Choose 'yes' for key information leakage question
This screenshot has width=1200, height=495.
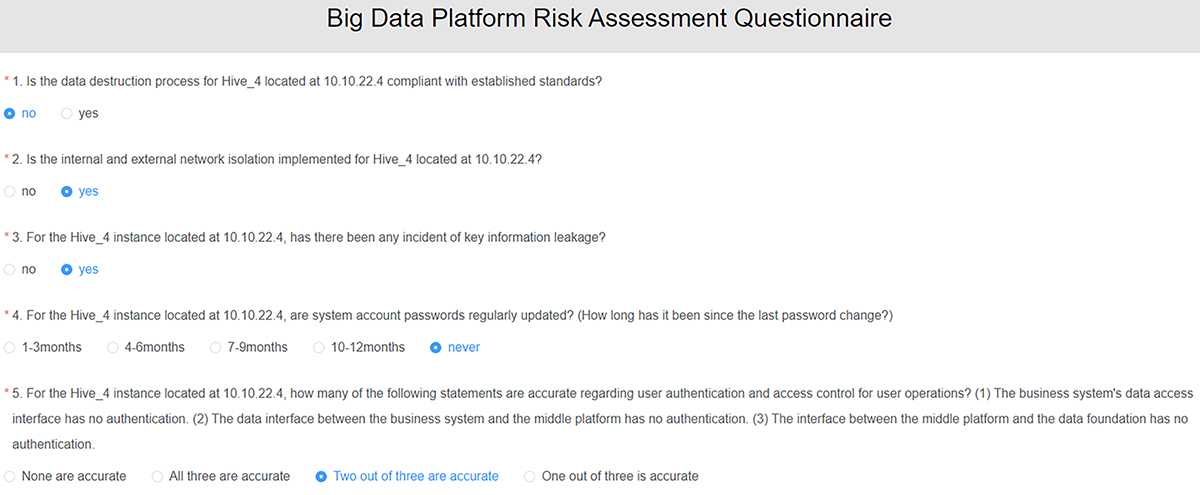(x=80, y=269)
